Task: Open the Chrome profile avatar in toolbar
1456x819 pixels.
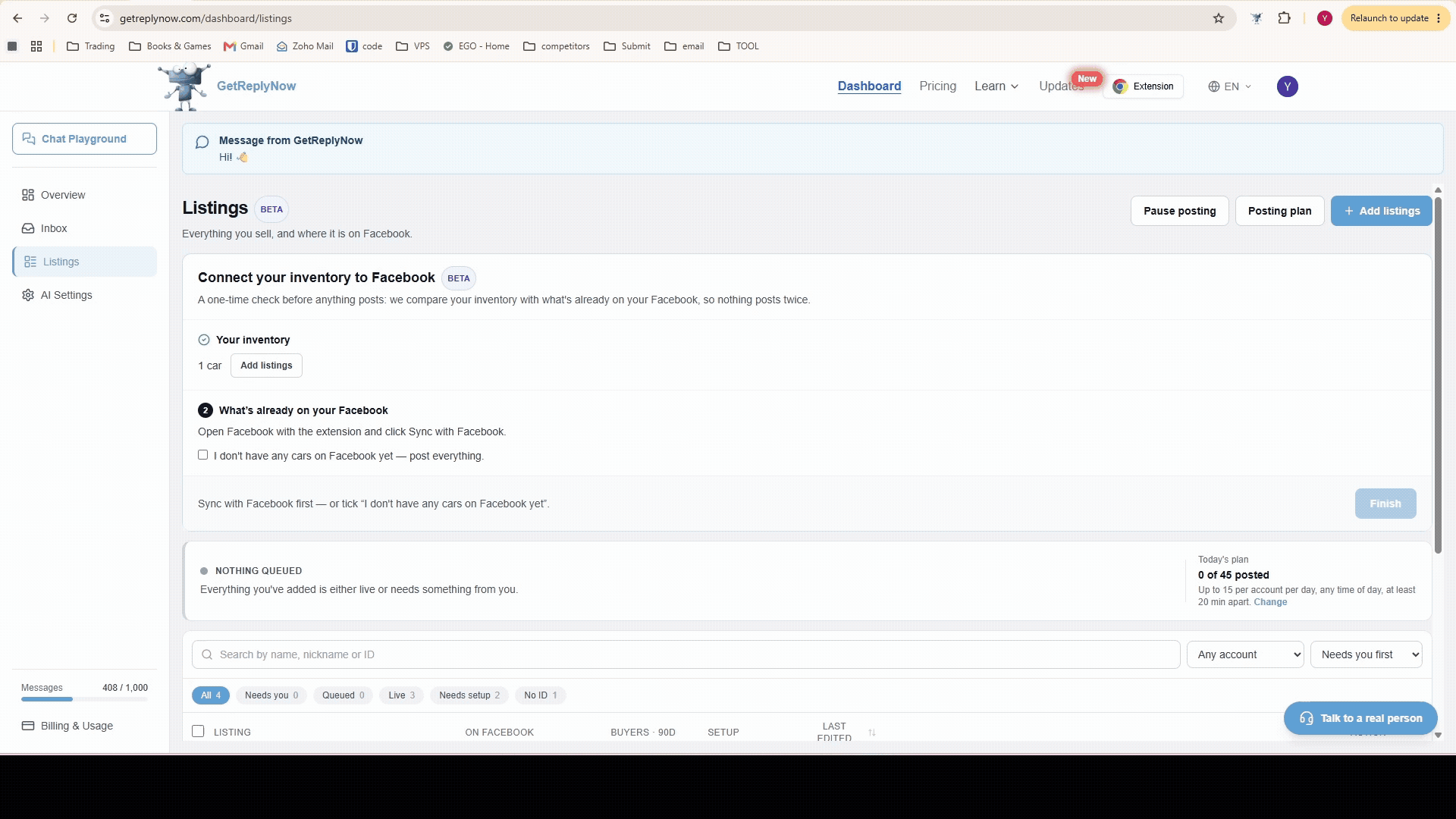Action: pyautogui.click(x=1325, y=18)
